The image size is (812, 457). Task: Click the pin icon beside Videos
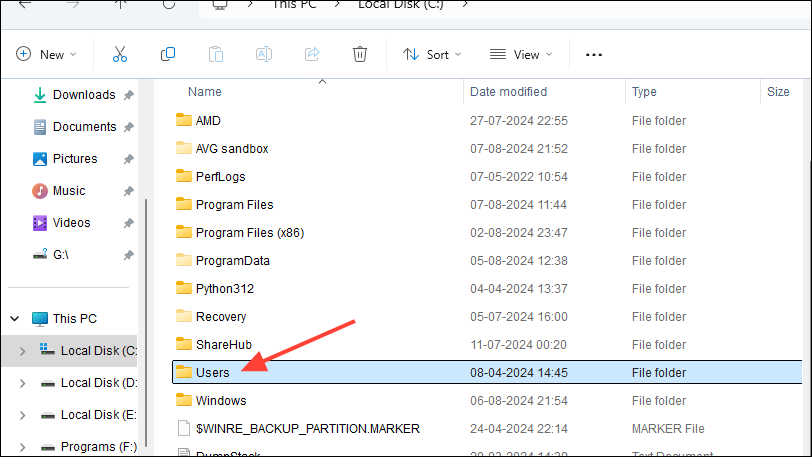128,224
